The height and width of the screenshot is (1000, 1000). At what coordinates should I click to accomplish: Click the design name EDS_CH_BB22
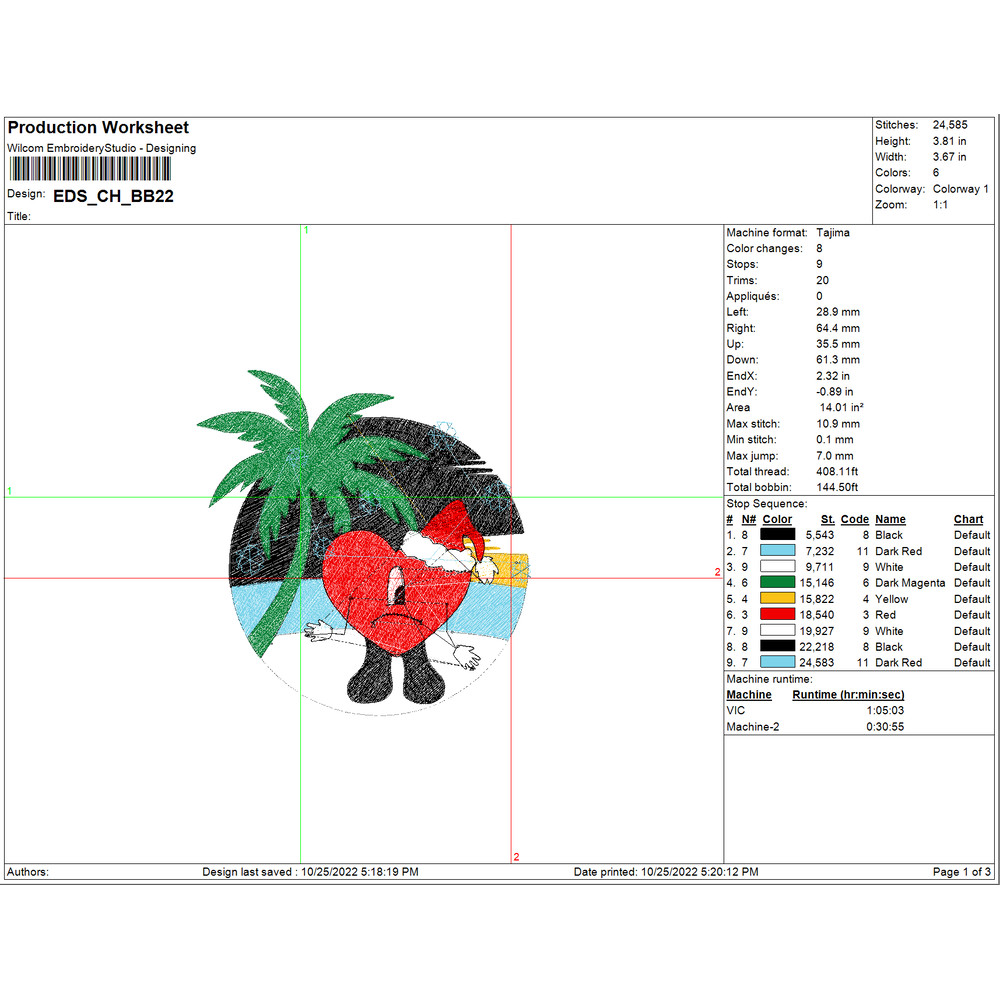click(x=113, y=196)
